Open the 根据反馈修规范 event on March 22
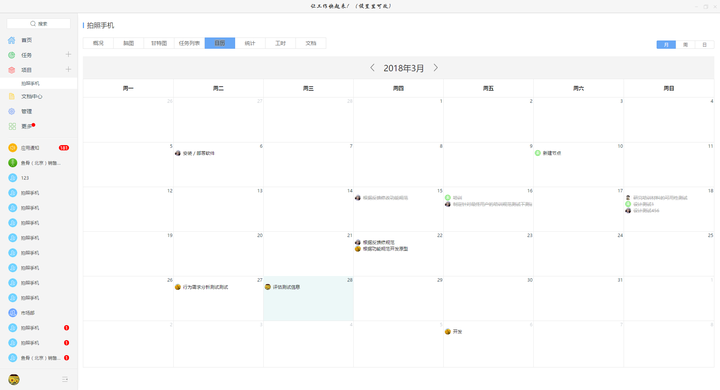This screenshot has height=390, width=720. 379,243
